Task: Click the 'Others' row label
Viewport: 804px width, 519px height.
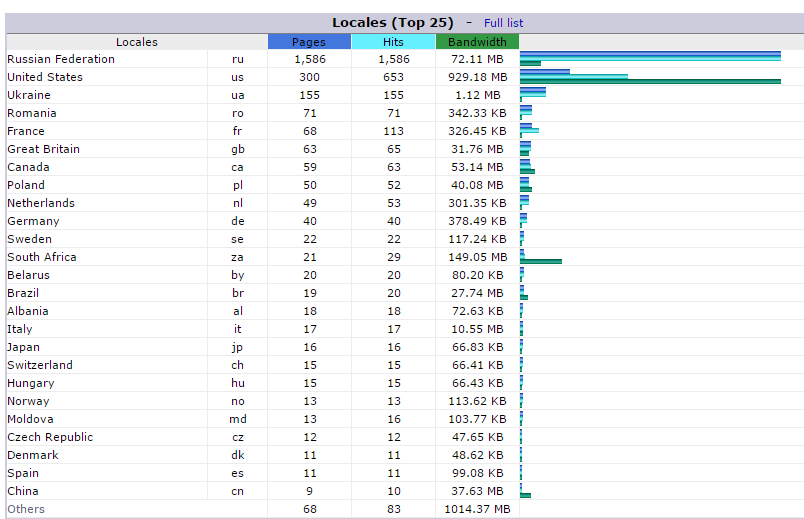Action: point(26,509)
